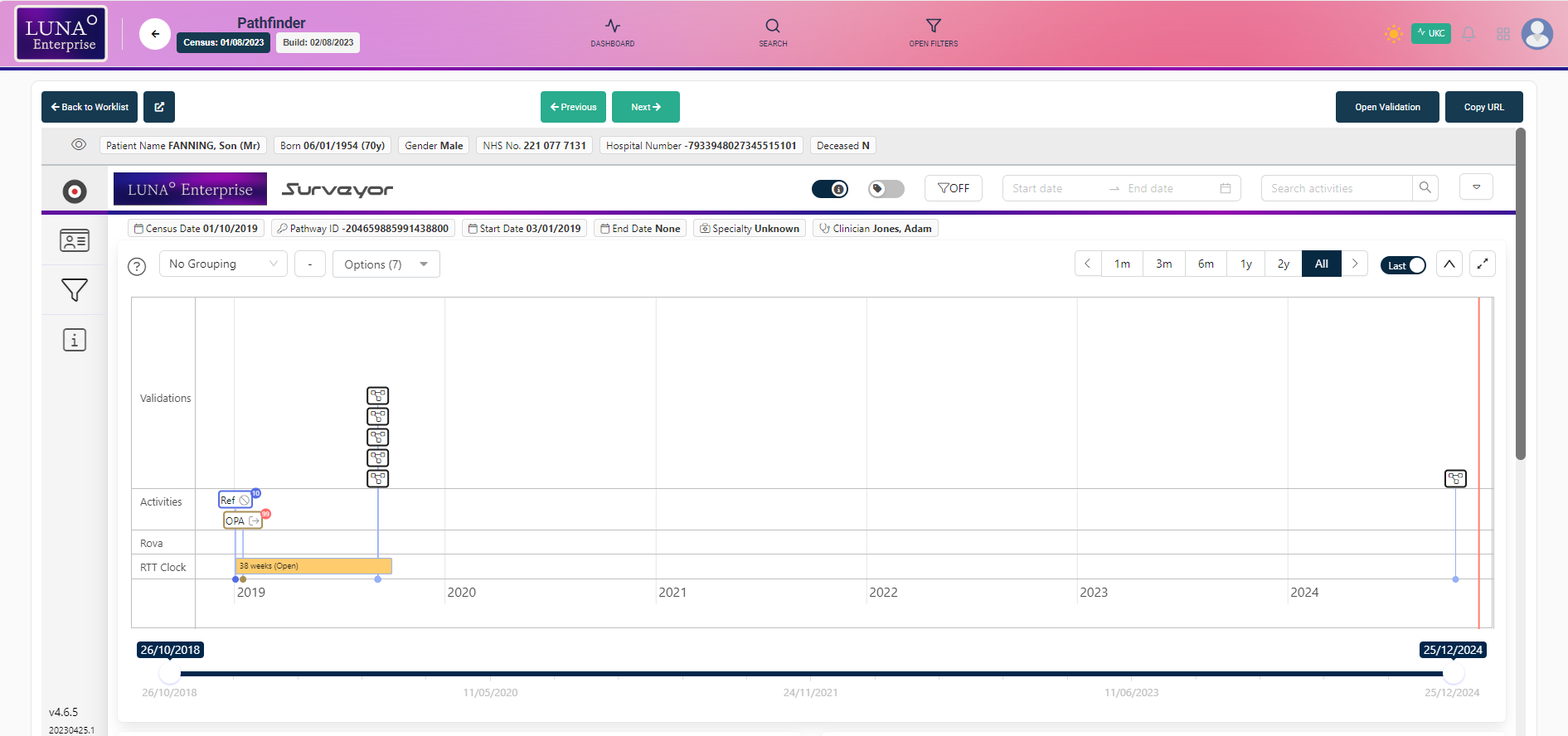Expand the Options (7) dropdown
This screenshot has width=1568, height=736.
point(386,264)
